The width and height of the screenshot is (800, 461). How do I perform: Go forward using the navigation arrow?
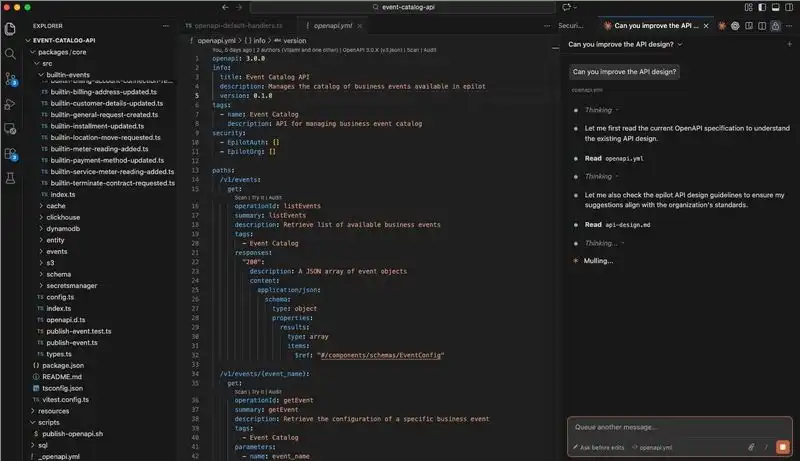[x=239, y=7]
